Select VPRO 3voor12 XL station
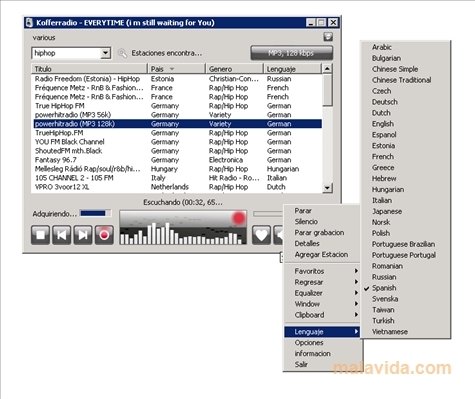475x399 pixels. (x=177, y=187)
